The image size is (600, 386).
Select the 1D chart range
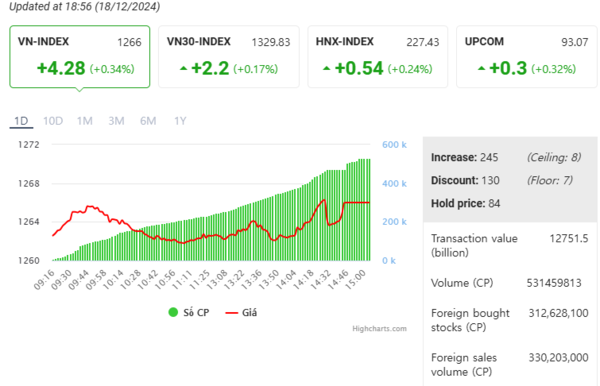tap(21, 121)
